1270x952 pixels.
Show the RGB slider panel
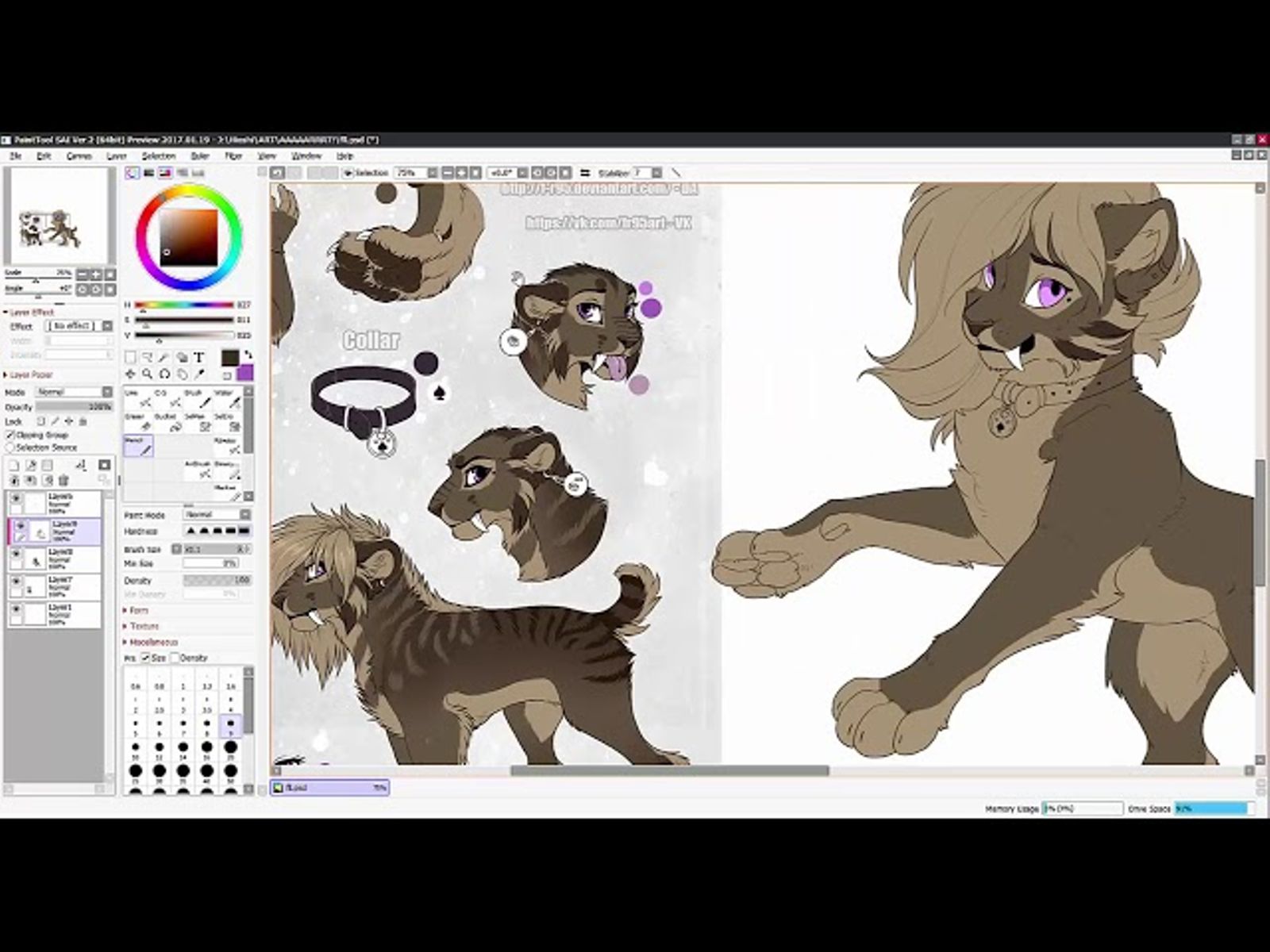148,173
